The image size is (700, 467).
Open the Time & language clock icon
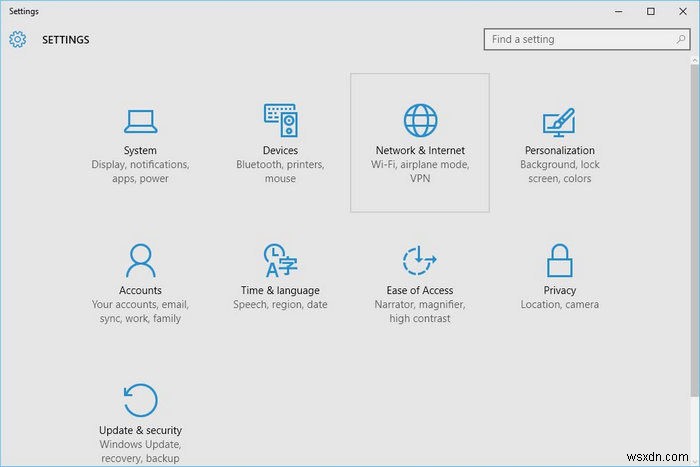[280, 260]
